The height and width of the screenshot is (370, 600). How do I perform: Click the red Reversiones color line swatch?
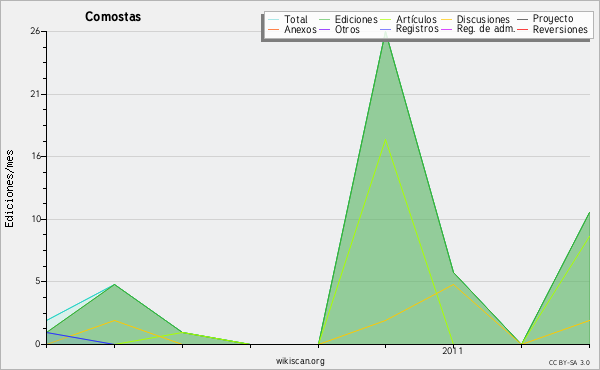point(522,29)
